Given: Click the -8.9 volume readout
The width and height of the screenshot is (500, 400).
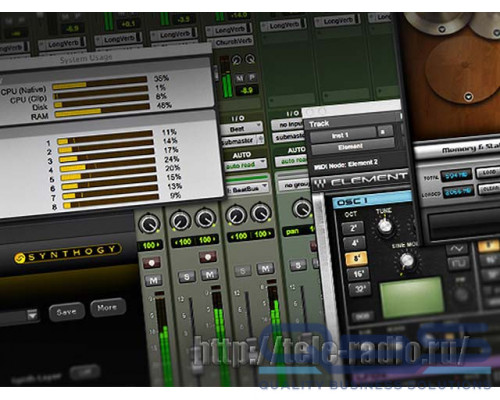Looking at the screenshot, I should 247,90.
